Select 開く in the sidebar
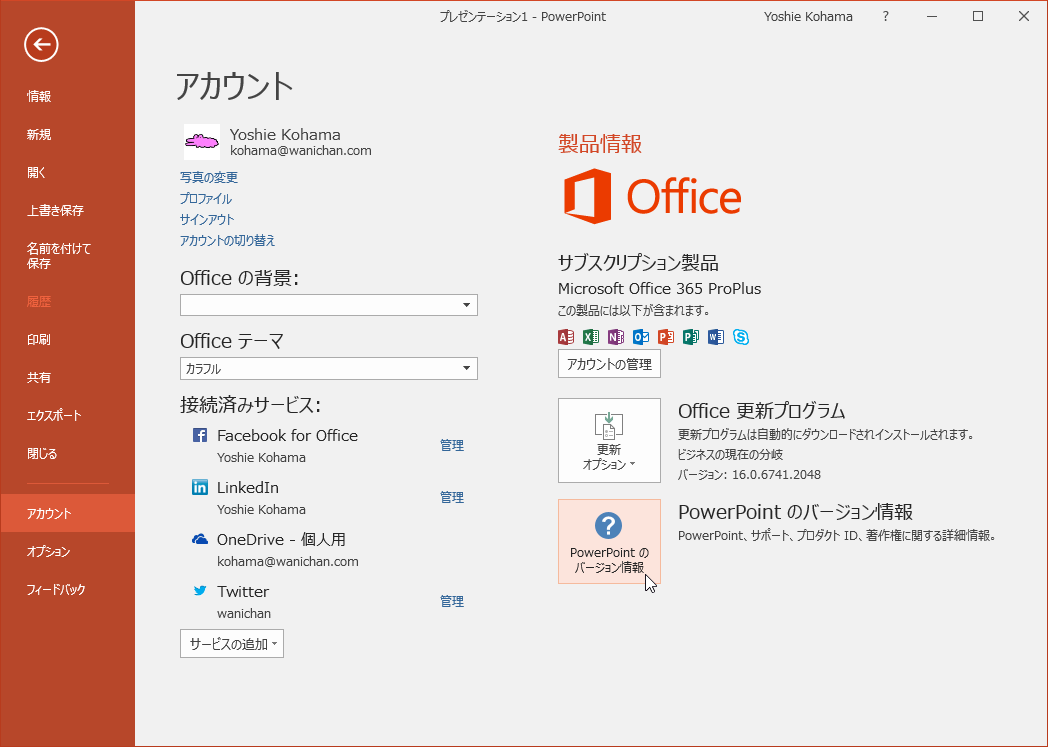Screen dimensions: 1048x747 [37, 172]
